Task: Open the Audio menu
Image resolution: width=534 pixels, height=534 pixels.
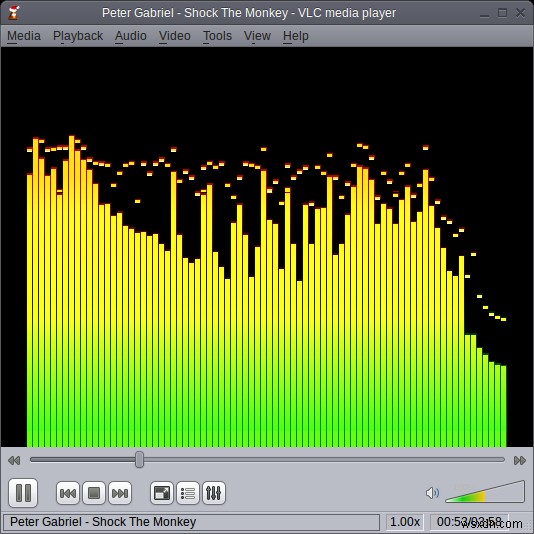Action: (x=131, y=36)
